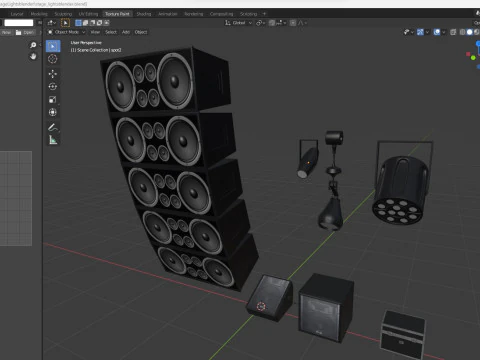Click the Open image button
The image size is (480, 360).
pos(24,32)
